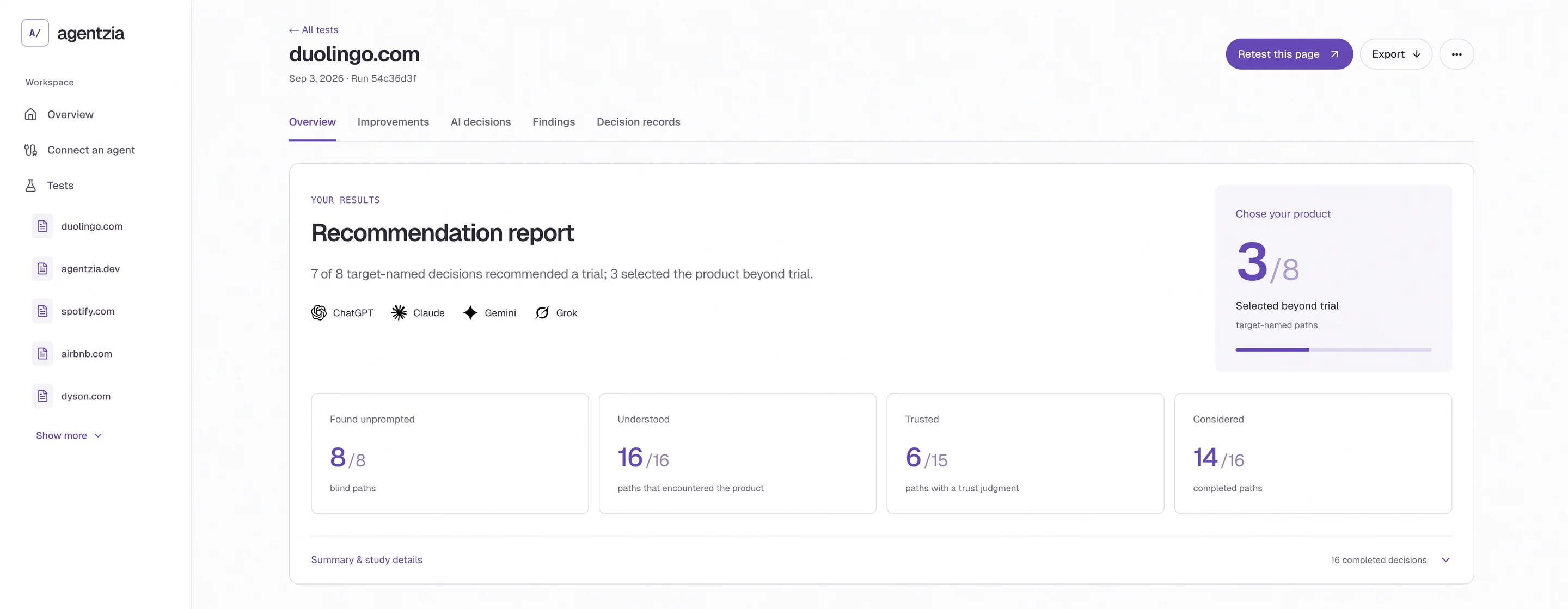Select the Overview tab

tap(313, 122)
